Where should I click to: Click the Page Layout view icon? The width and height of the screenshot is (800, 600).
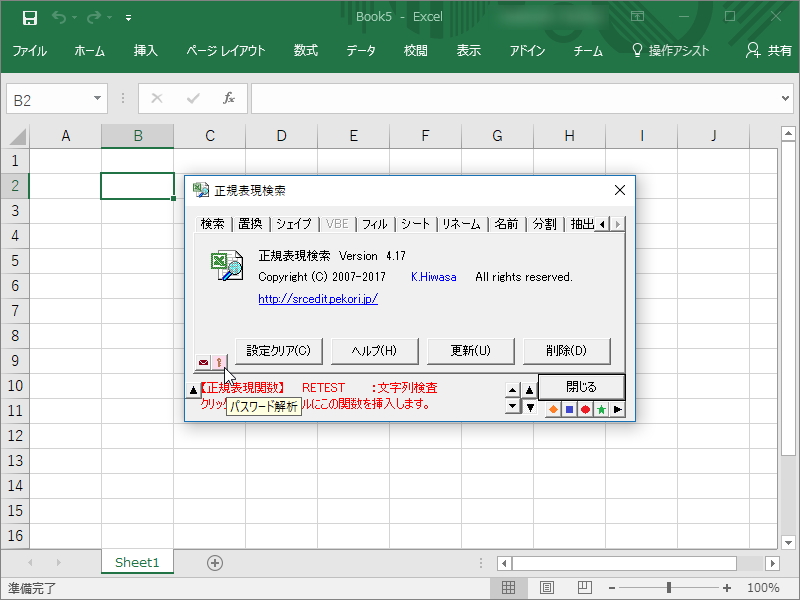pyautogui.click(x=546, y=588)
